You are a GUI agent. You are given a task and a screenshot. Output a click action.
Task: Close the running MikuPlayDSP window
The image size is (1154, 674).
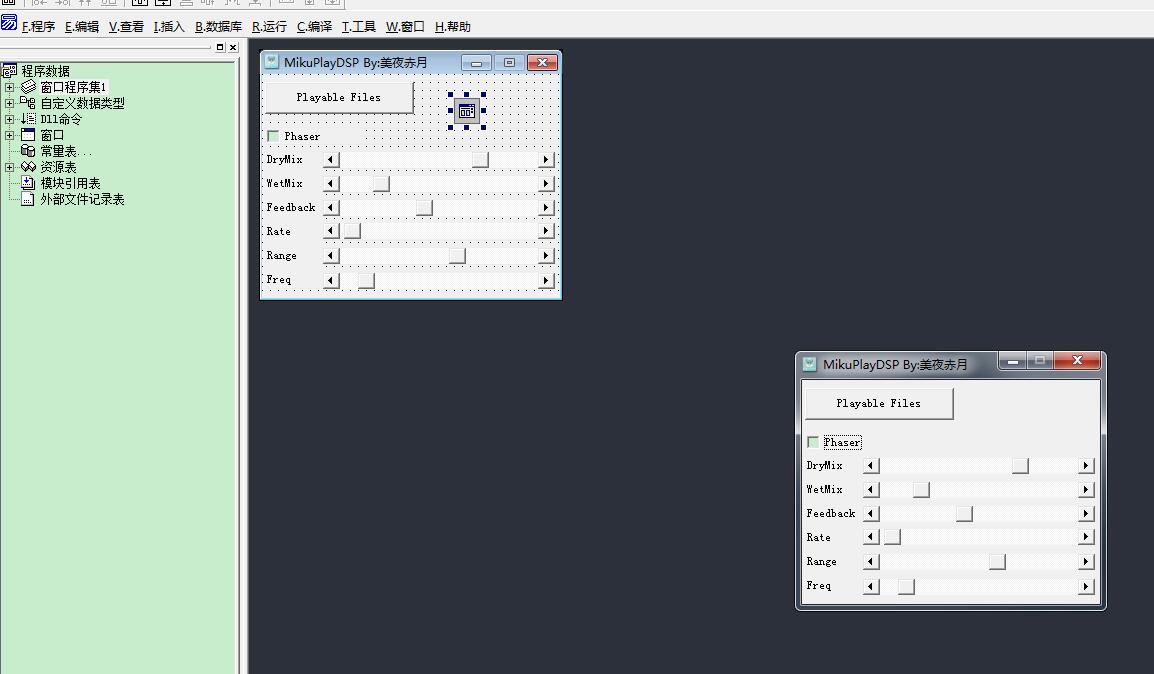click(x=1077, y=361)
